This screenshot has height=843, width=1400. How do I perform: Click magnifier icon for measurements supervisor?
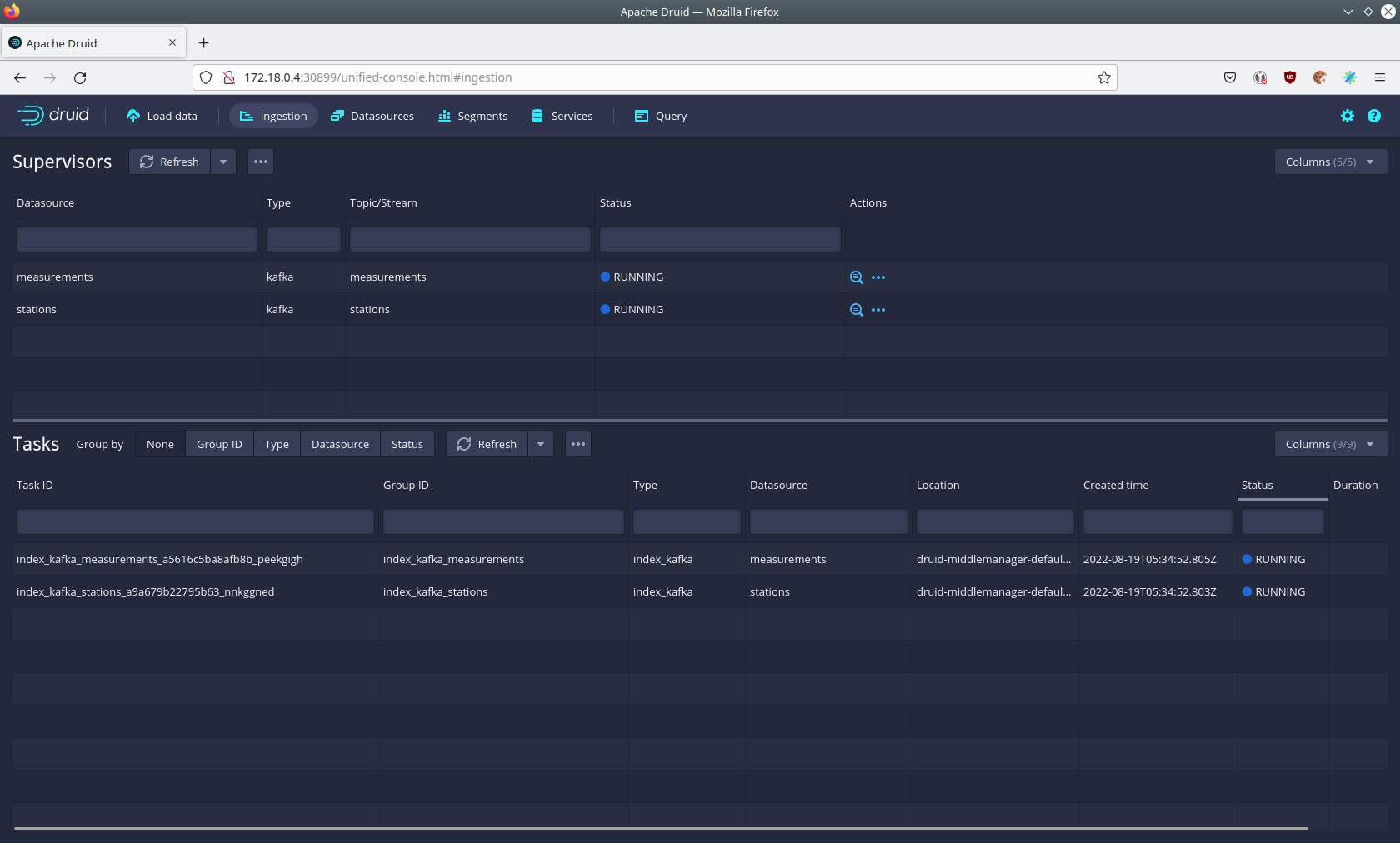point(856,277)
